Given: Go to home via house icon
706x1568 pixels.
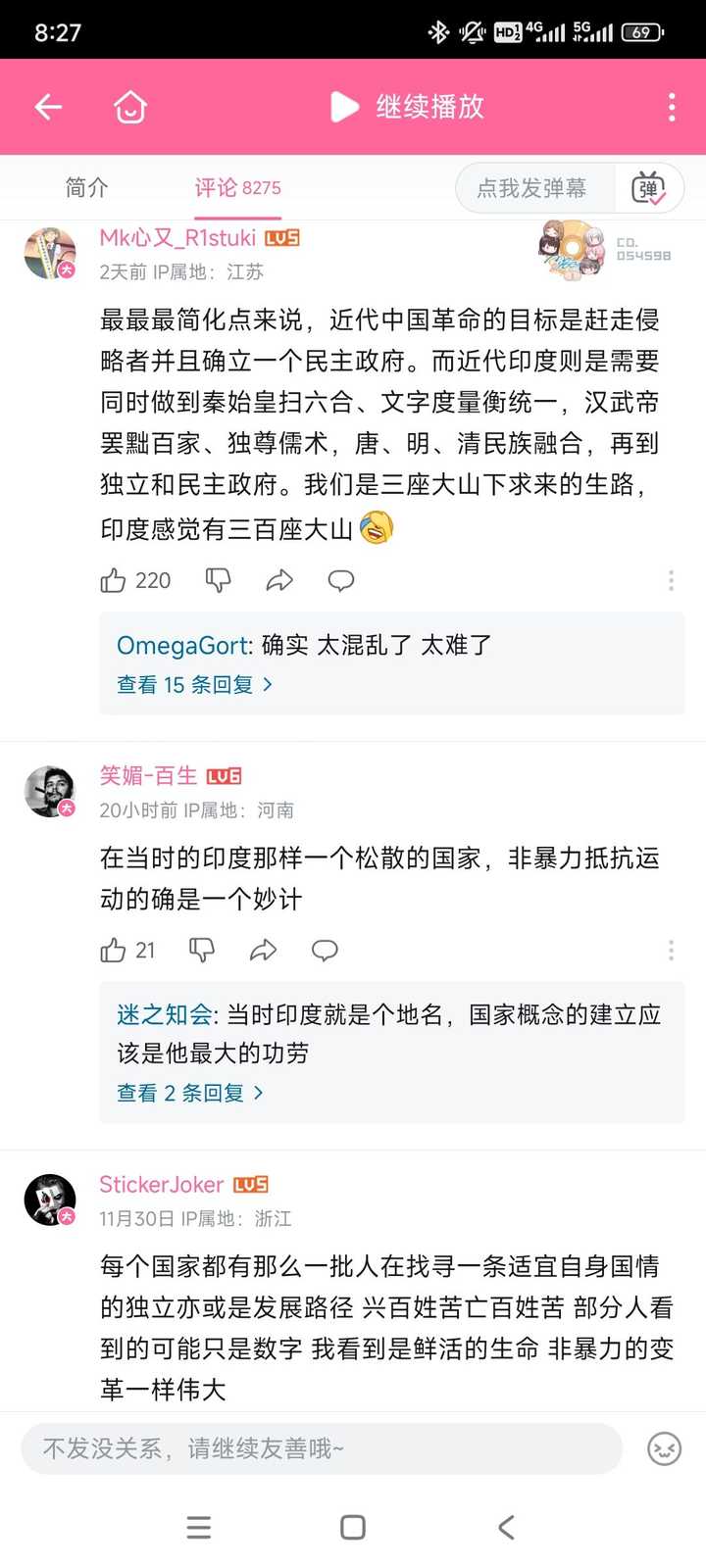Looking at the screenshot, I should 130,107.
